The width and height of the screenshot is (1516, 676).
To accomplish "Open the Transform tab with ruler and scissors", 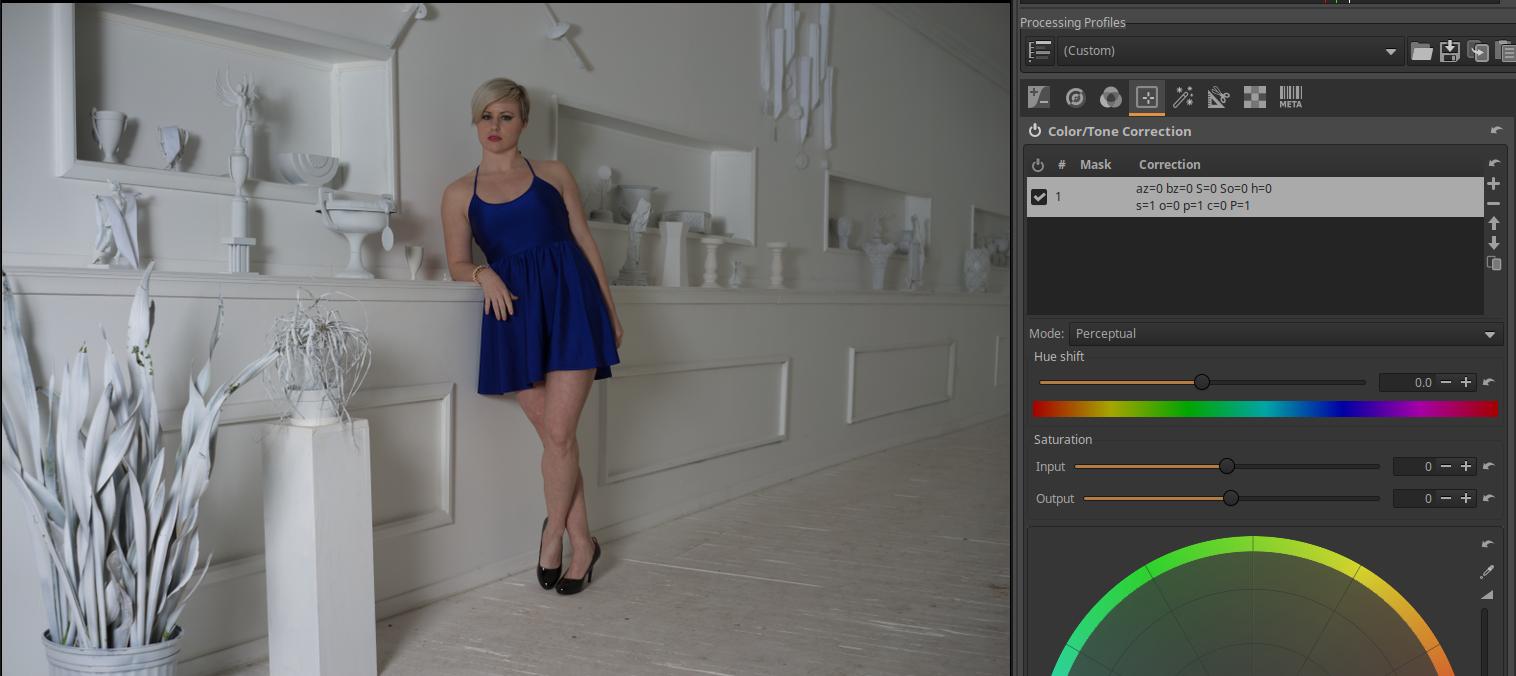I will (x=1218, y=97).
